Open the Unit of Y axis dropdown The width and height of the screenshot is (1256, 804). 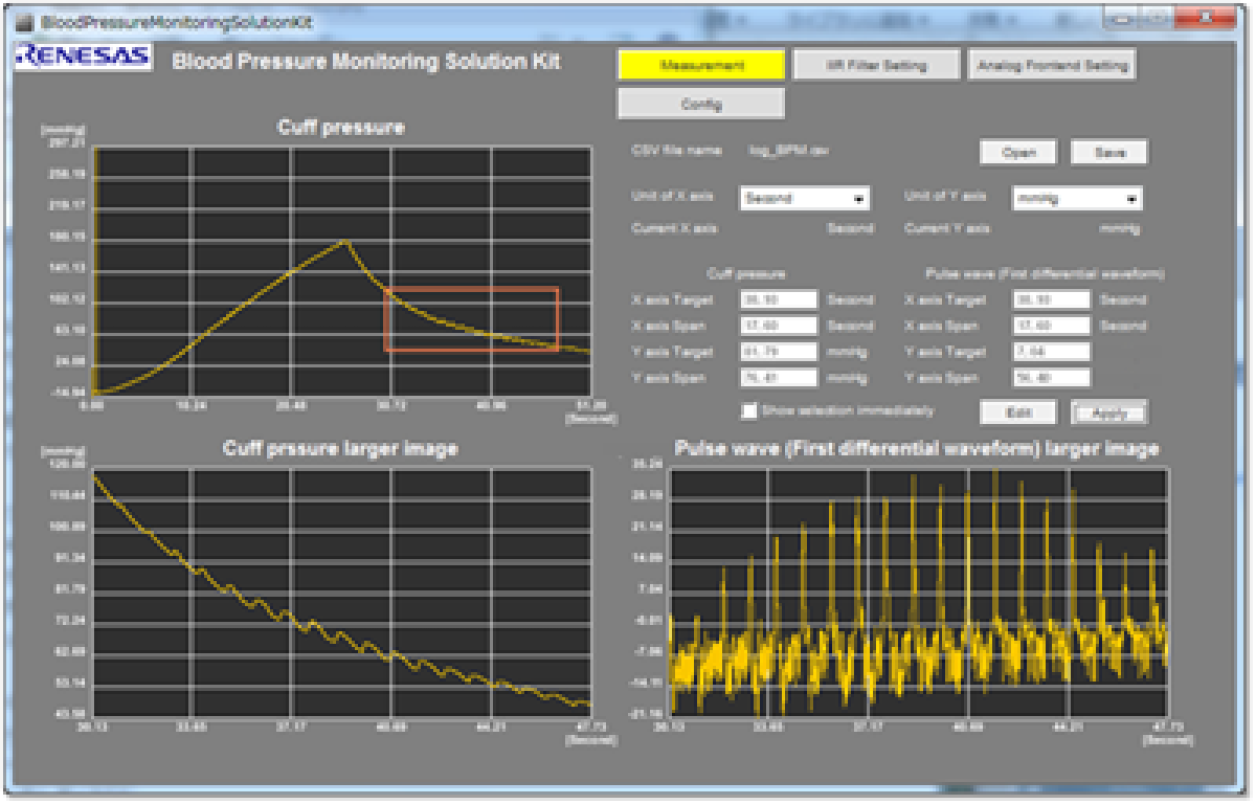1076,198
